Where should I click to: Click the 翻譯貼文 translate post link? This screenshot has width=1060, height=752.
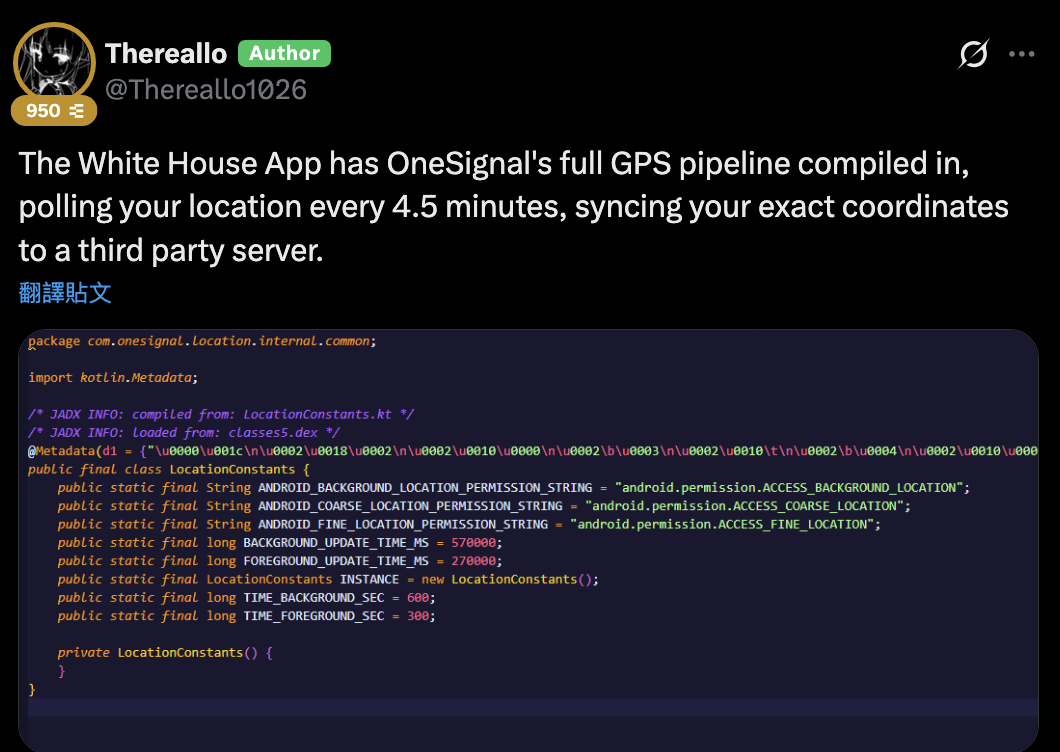pos(65,293)
